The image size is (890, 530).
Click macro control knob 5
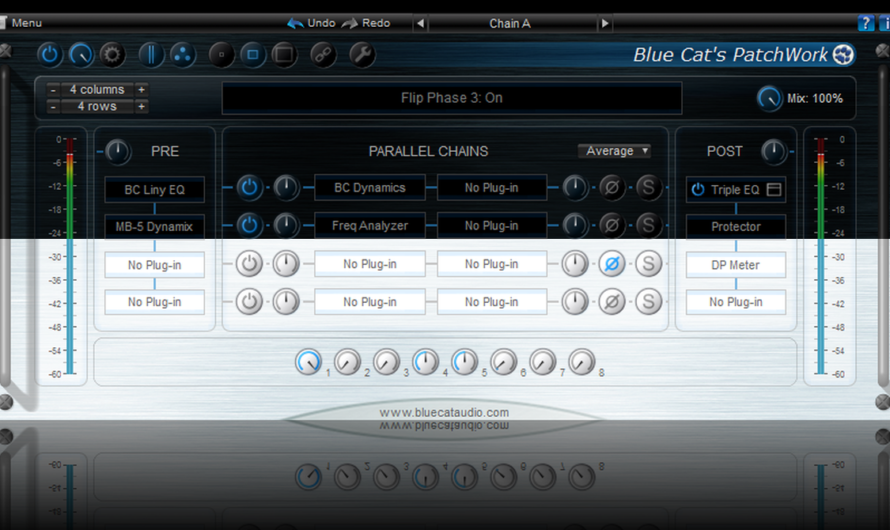tap(465, 362)
